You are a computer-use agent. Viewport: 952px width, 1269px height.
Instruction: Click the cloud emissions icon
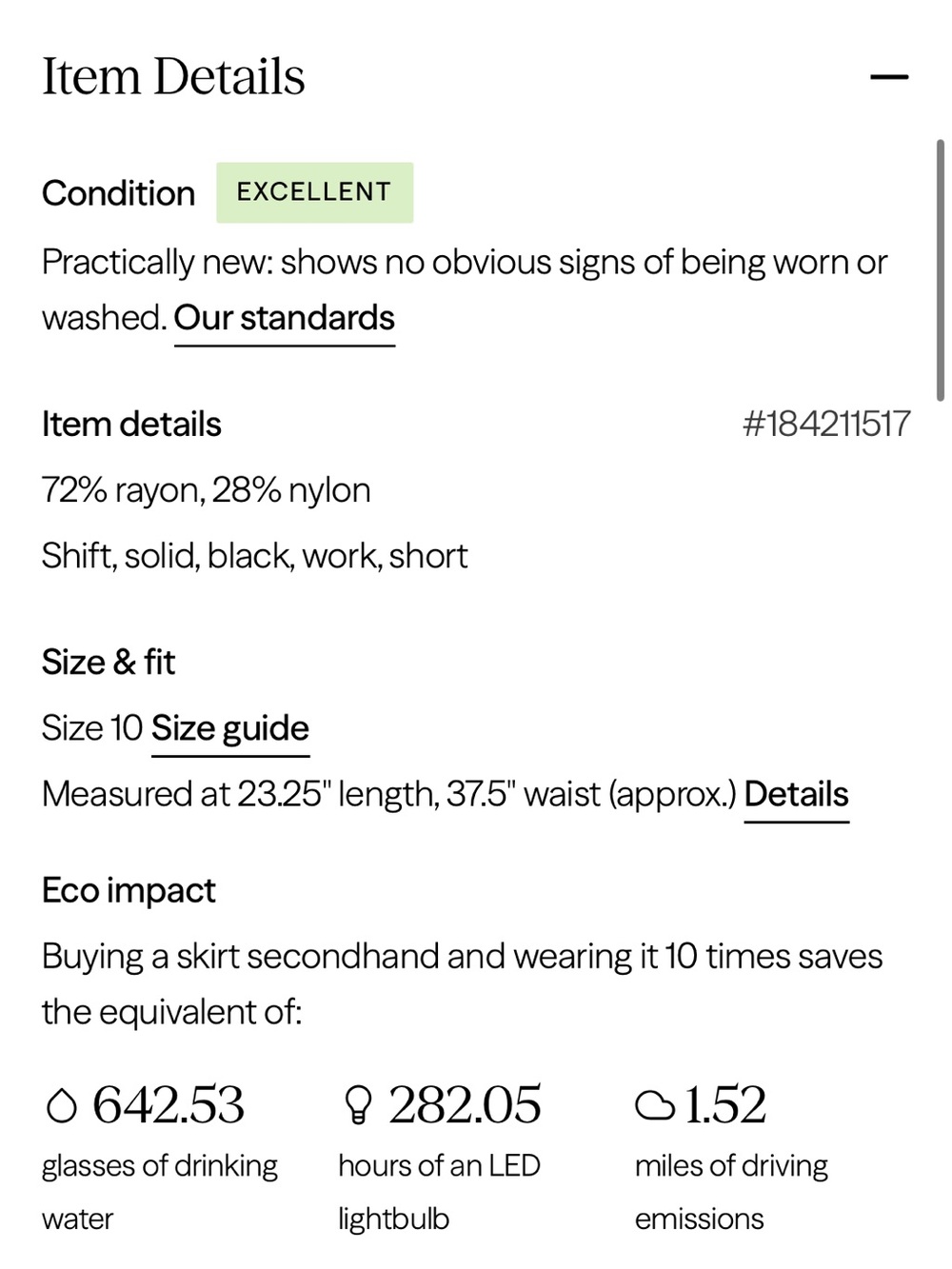pos(655,1106)
